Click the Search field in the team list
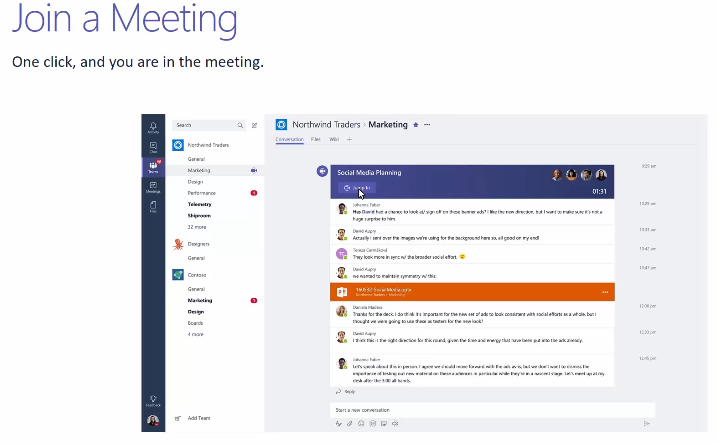The height and width of the screenshot is (444, 717). click(205, 125)
